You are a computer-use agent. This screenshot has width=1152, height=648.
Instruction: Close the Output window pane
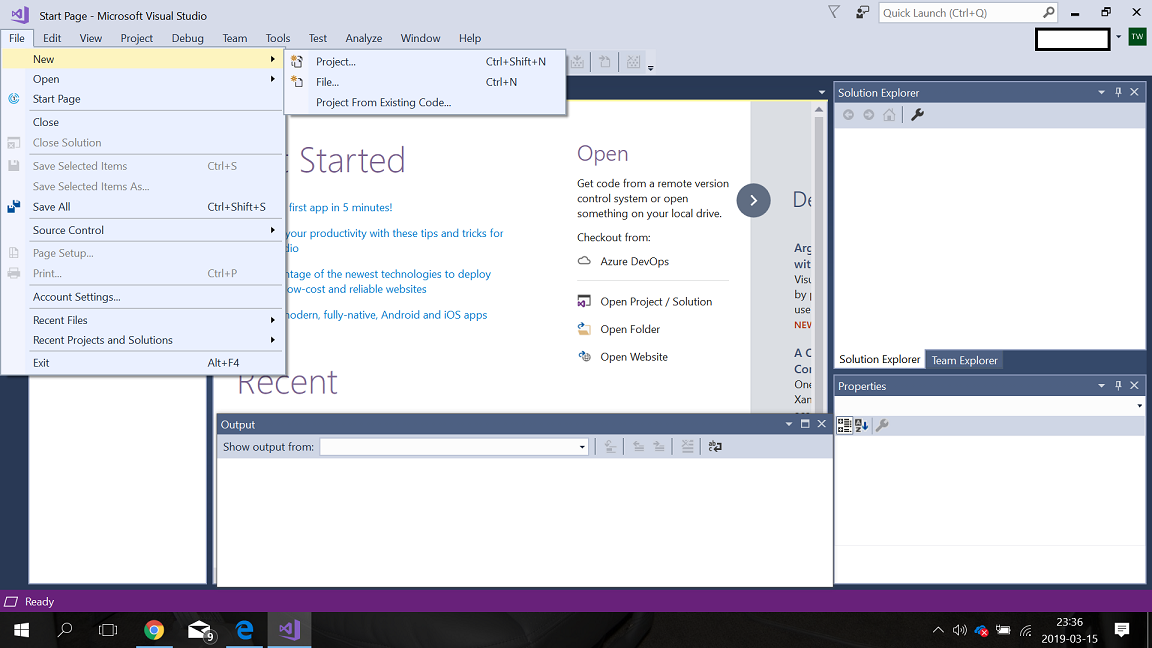[x=822, y=424]
